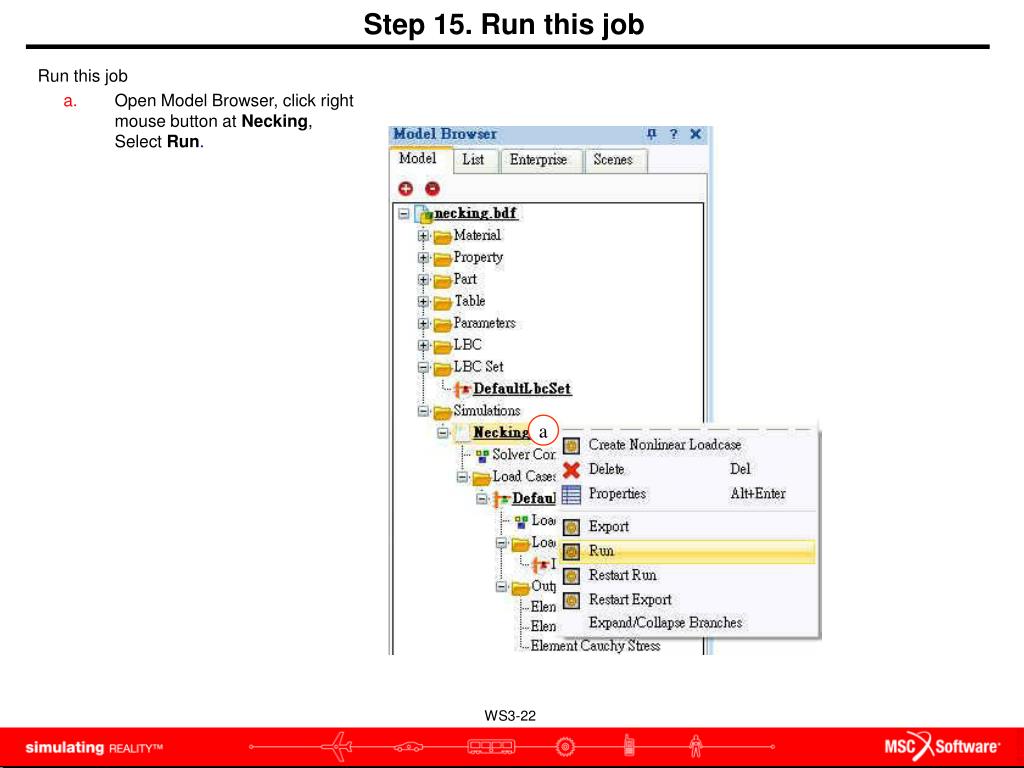Expand the Material folder node

click(x=423, y=236)
